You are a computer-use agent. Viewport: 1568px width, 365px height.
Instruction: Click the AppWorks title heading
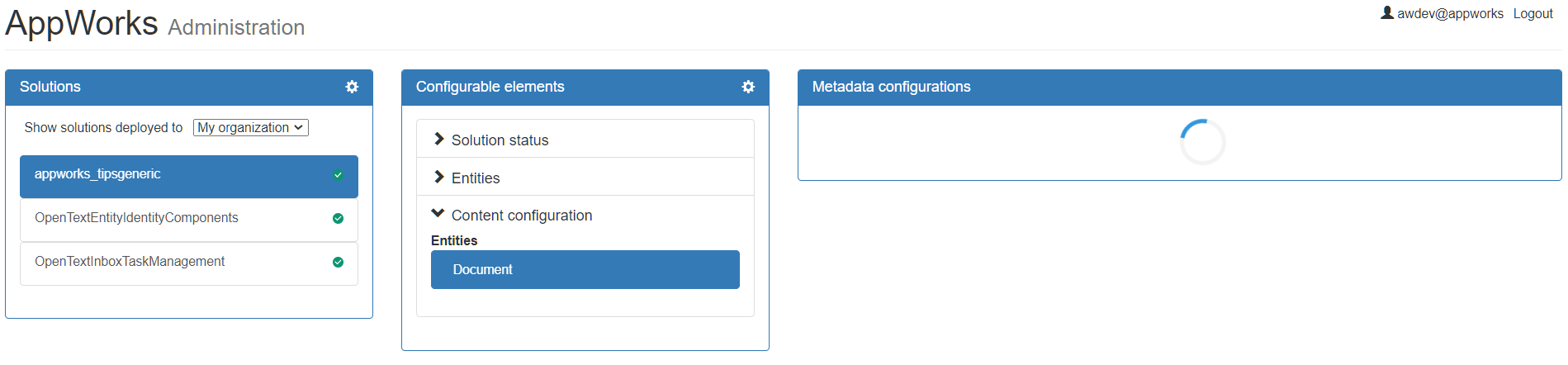pos(82,23)
